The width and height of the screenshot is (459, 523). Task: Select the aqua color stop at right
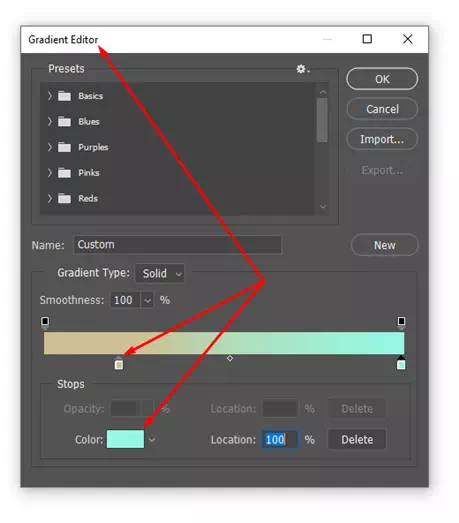(x=401, y=363)
